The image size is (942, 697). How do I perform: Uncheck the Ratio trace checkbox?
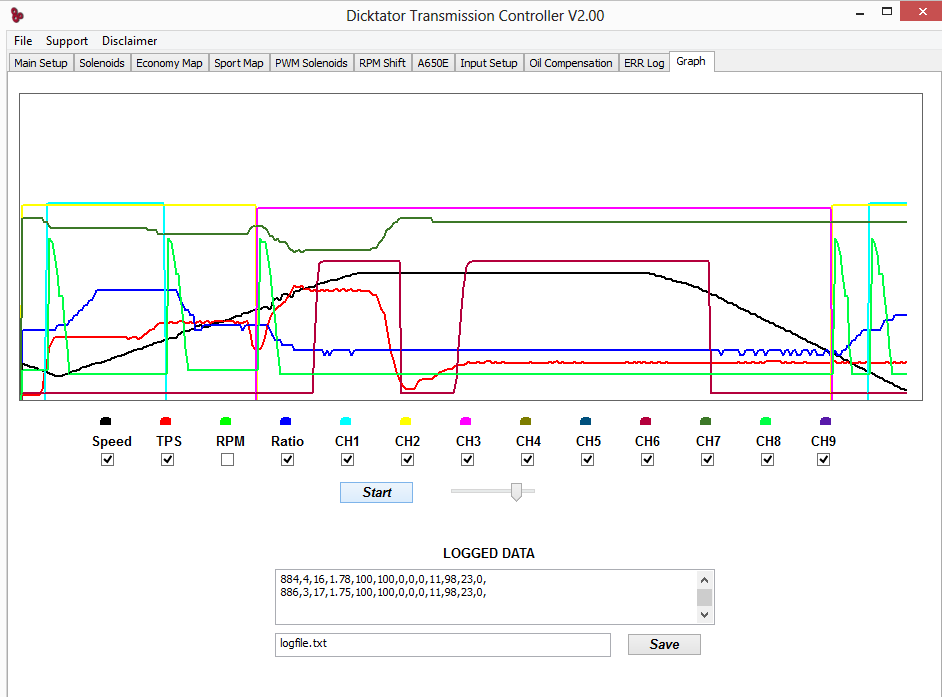coord(288,460)
